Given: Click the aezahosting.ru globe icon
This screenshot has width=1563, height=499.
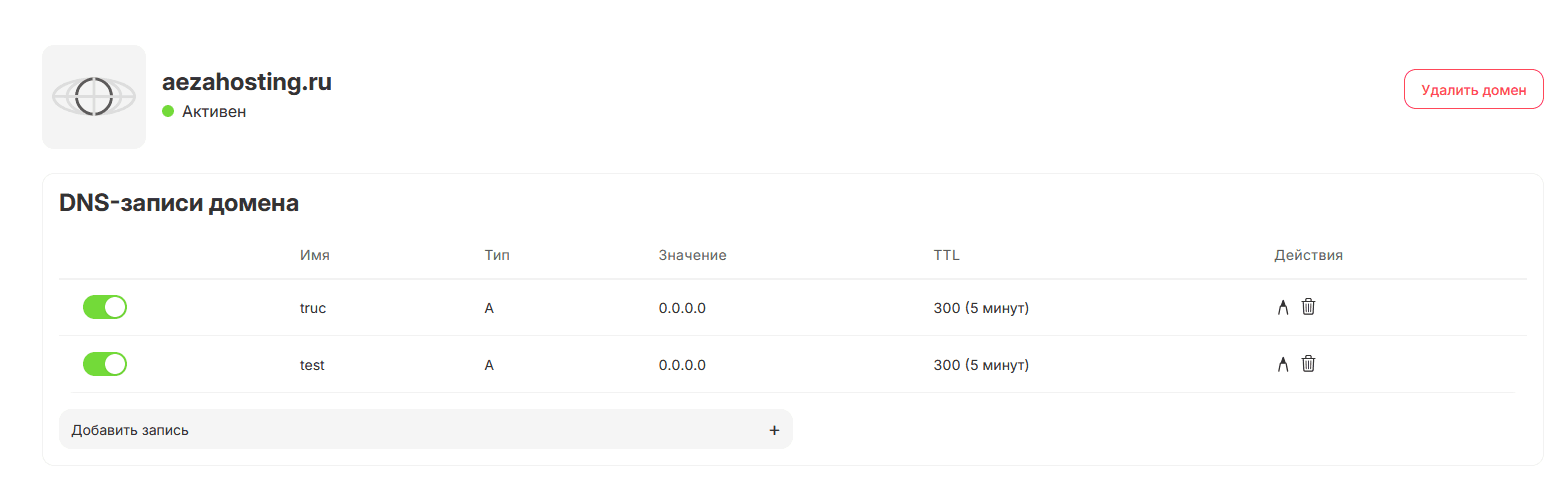Looking at the screenshot, I should click(94, 97).
